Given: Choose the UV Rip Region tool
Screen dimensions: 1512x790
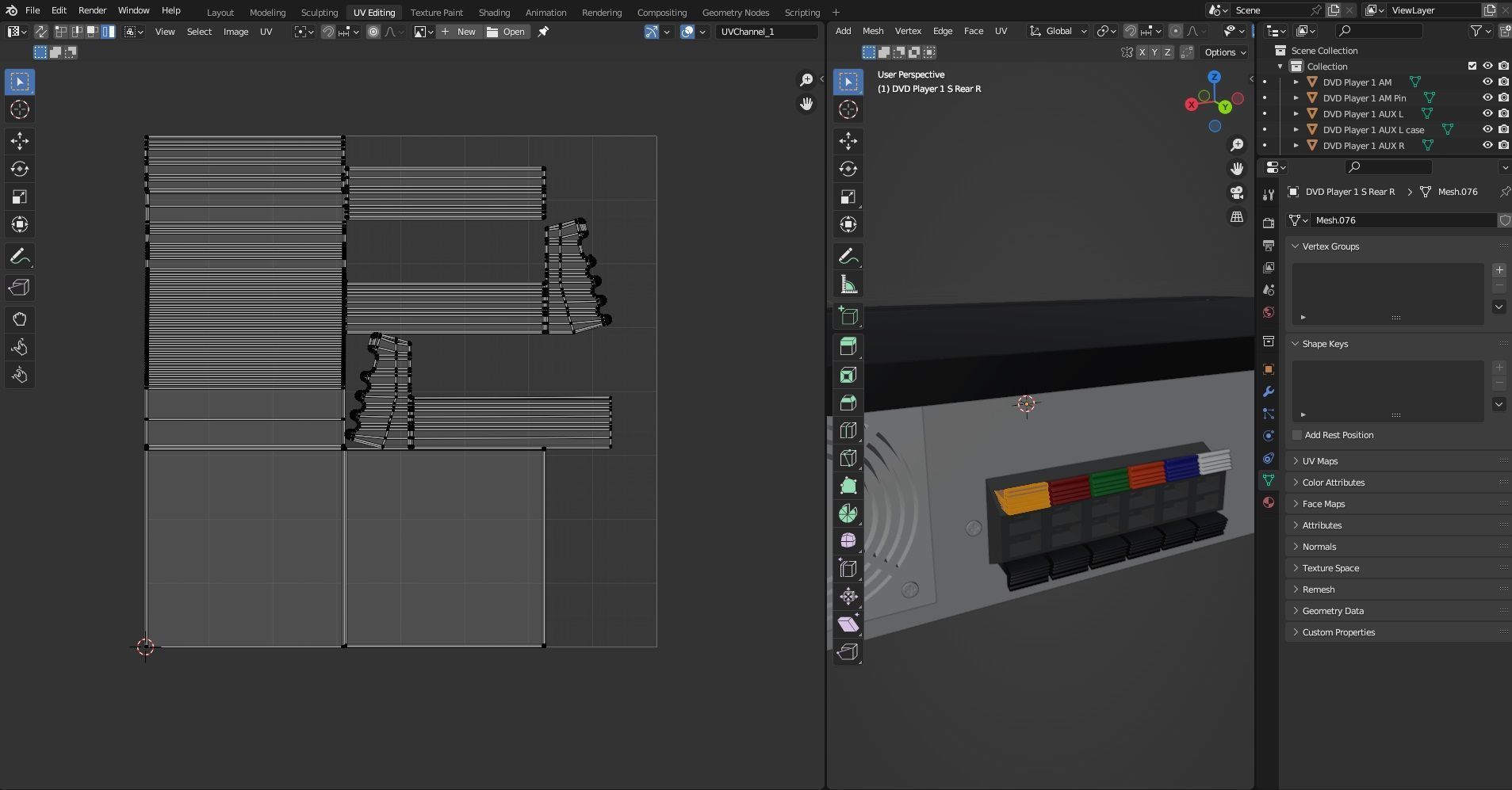Looking at the screenshot, I should [20, 288].
